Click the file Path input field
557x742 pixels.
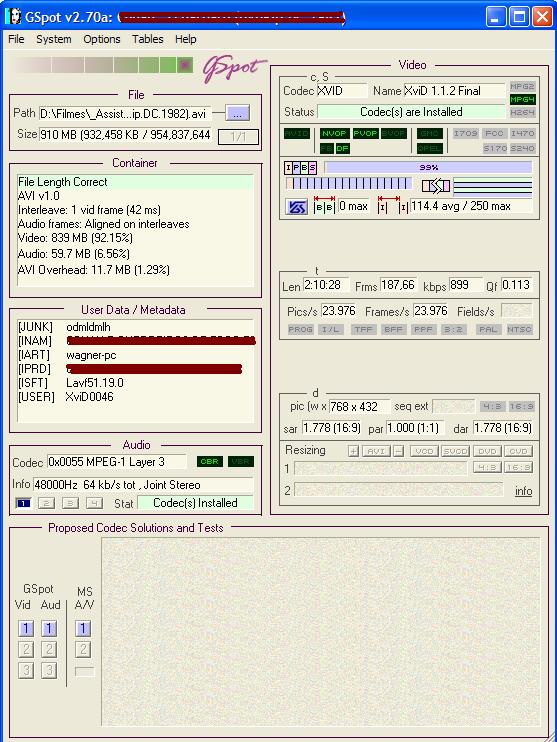(125, 114)
